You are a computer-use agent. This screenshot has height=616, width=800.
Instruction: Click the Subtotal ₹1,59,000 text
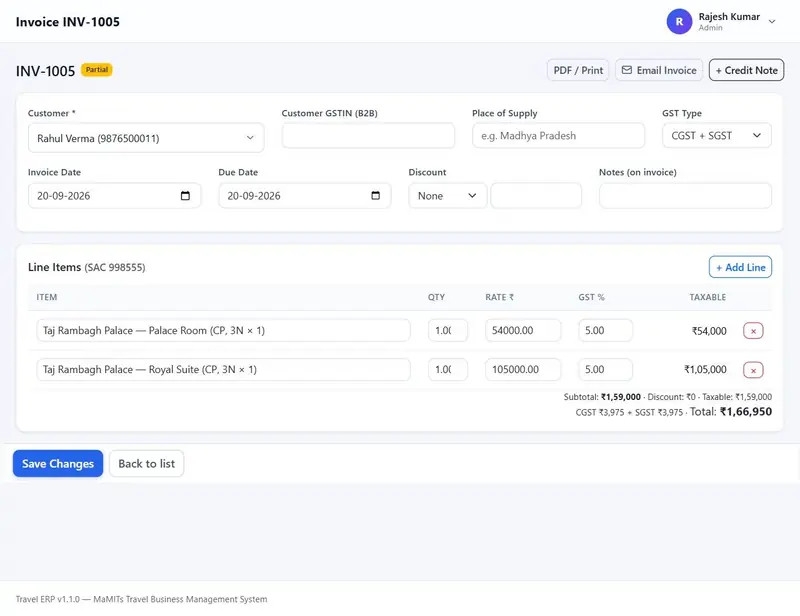point(602,397)
